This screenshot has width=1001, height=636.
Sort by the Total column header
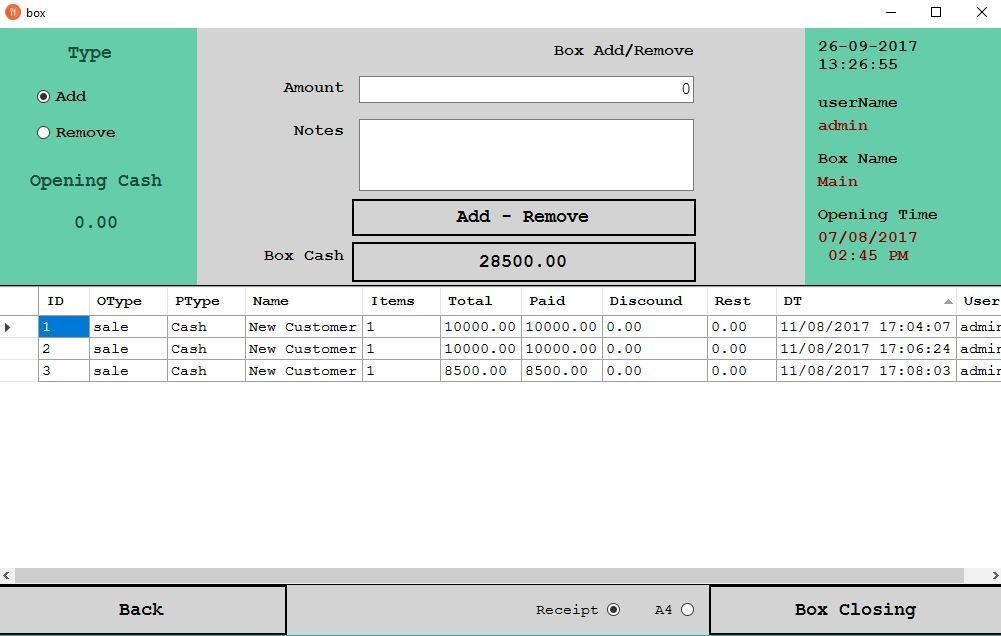(481, 301)
